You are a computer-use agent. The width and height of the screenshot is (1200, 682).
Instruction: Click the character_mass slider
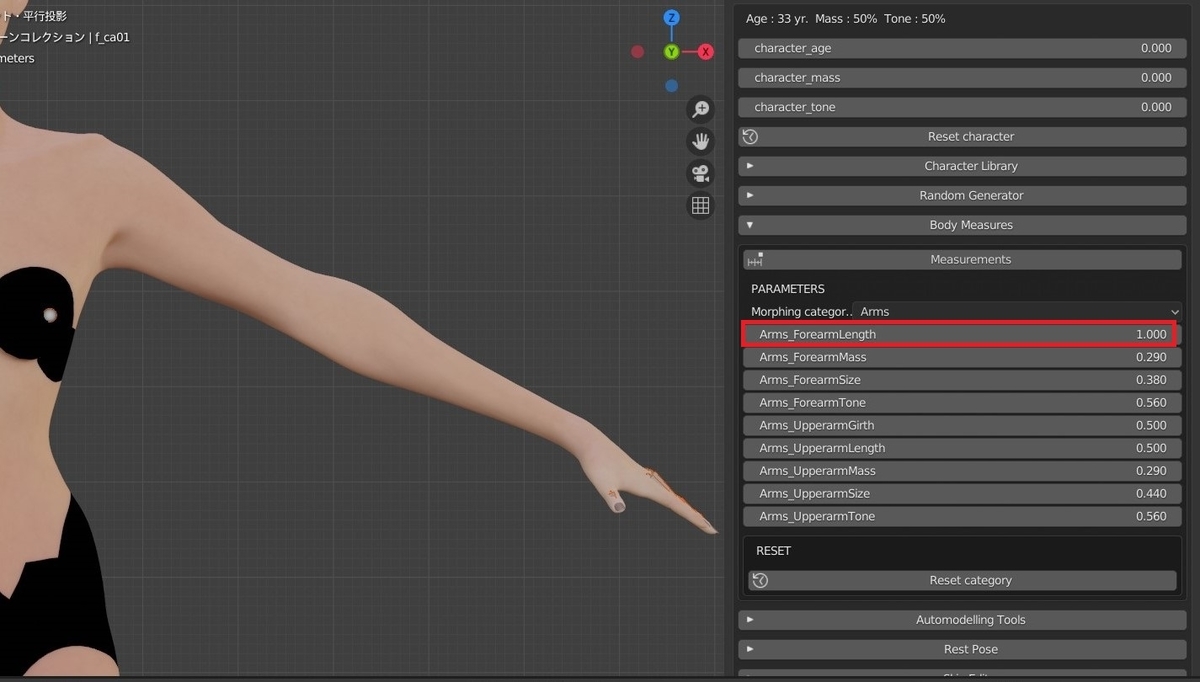tap(961, 77)
